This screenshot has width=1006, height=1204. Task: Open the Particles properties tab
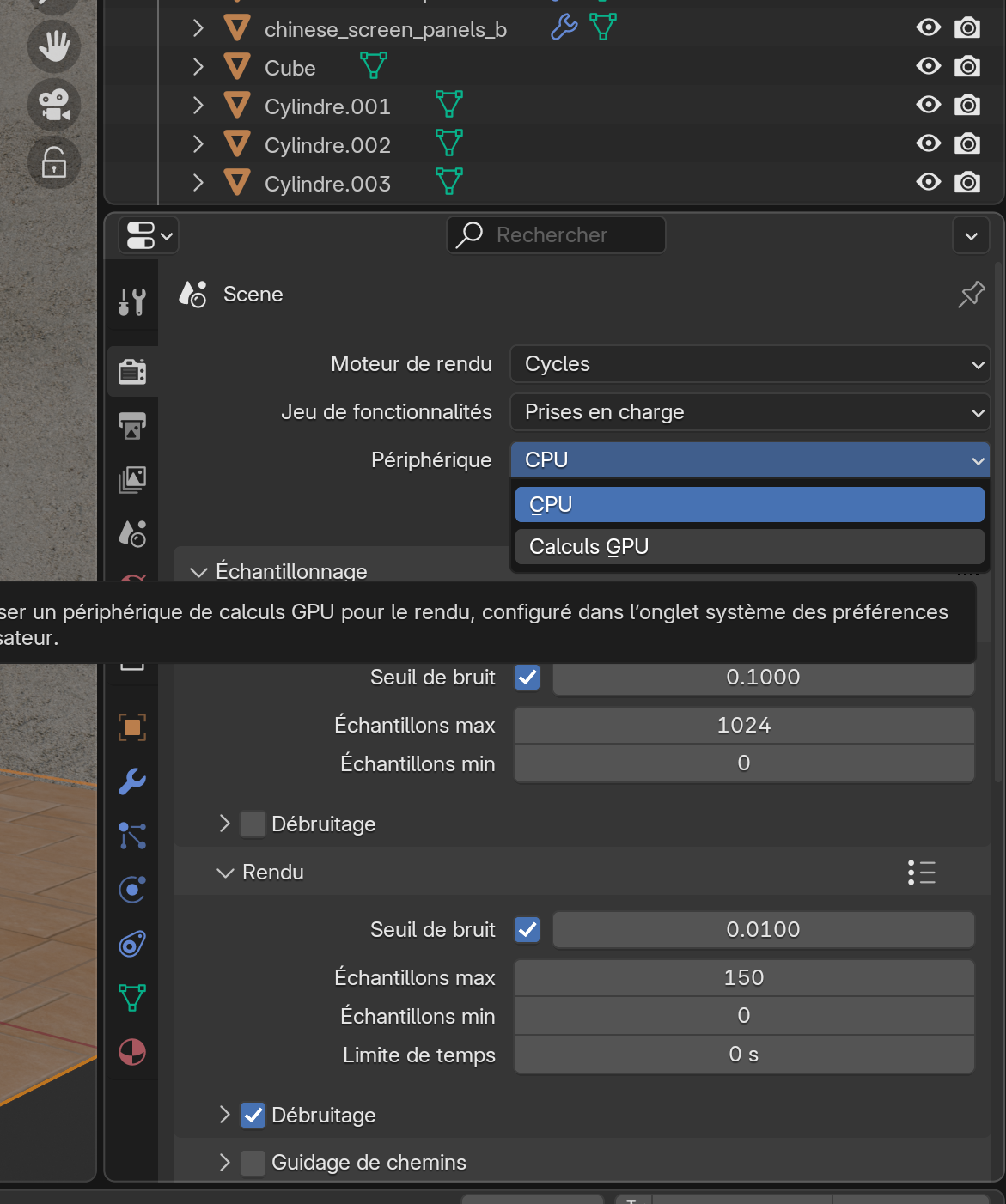132,836
